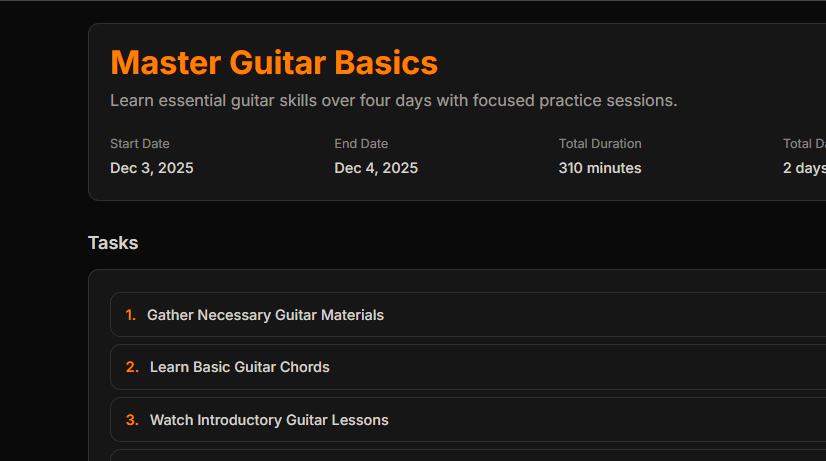This screenshot has height=461, width=826.
Task: Click empty space right of Learn Basic Guitar Chords
Action: [600, 367]
